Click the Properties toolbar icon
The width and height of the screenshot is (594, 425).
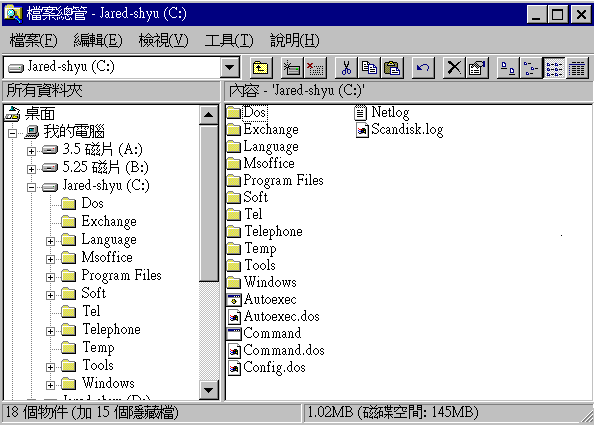pyautogui.click(x=477, y=68)
